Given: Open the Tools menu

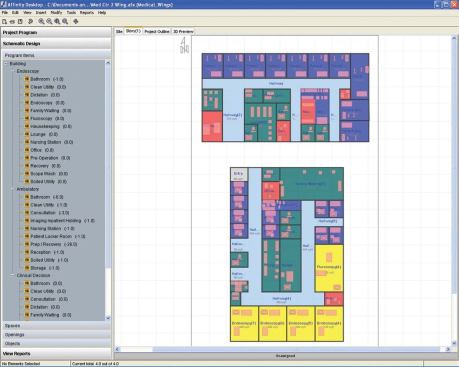Looking at the screenshot, I should pyautogui.click(x=71, y=13).
